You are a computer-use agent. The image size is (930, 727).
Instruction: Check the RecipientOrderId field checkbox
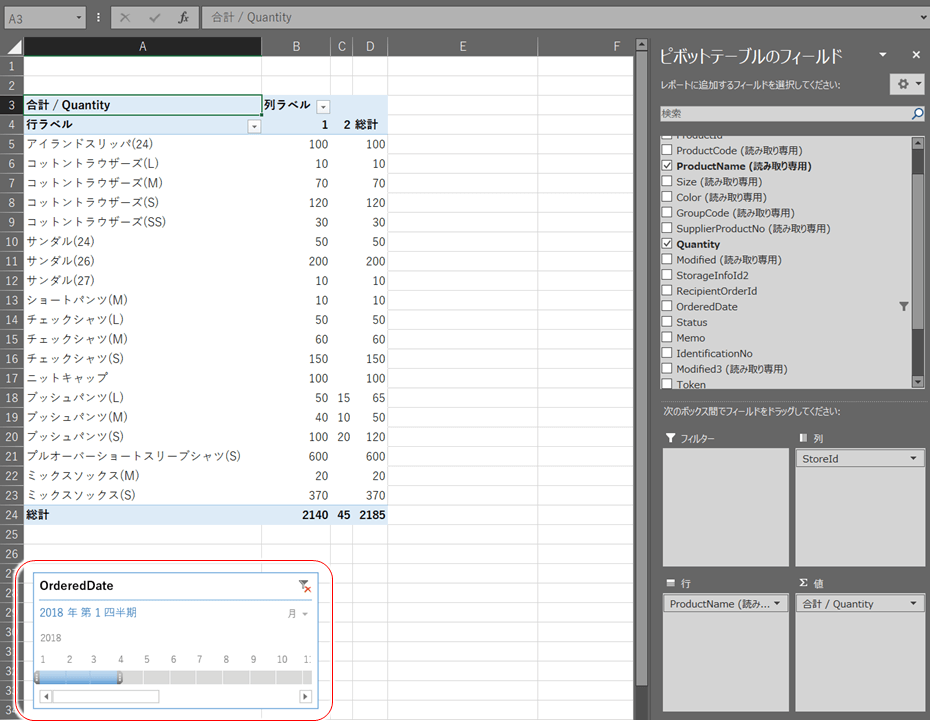[x=667, y=291]
